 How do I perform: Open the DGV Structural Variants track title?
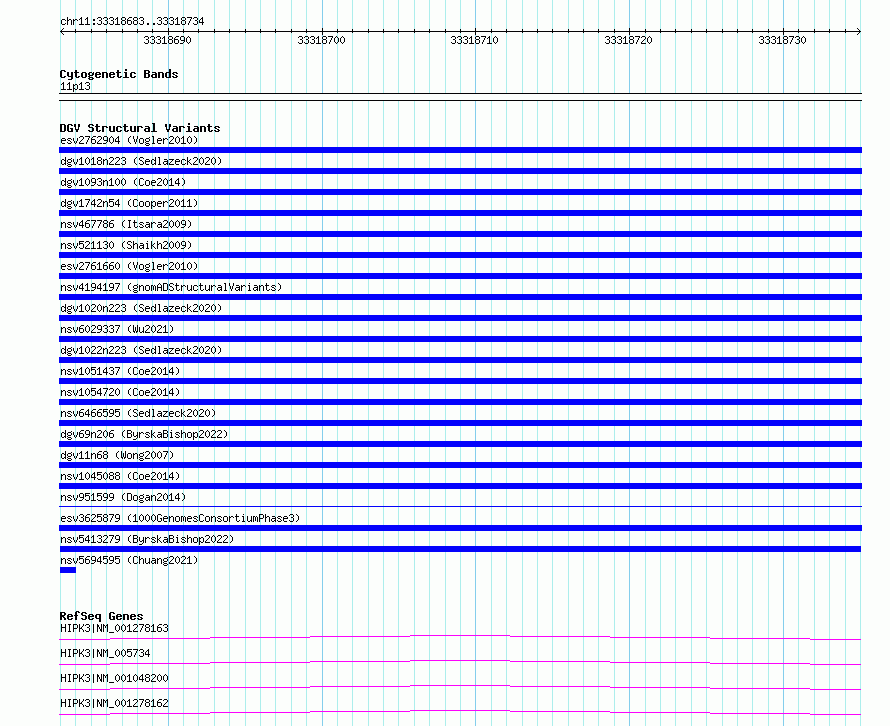tap(140, 128)
